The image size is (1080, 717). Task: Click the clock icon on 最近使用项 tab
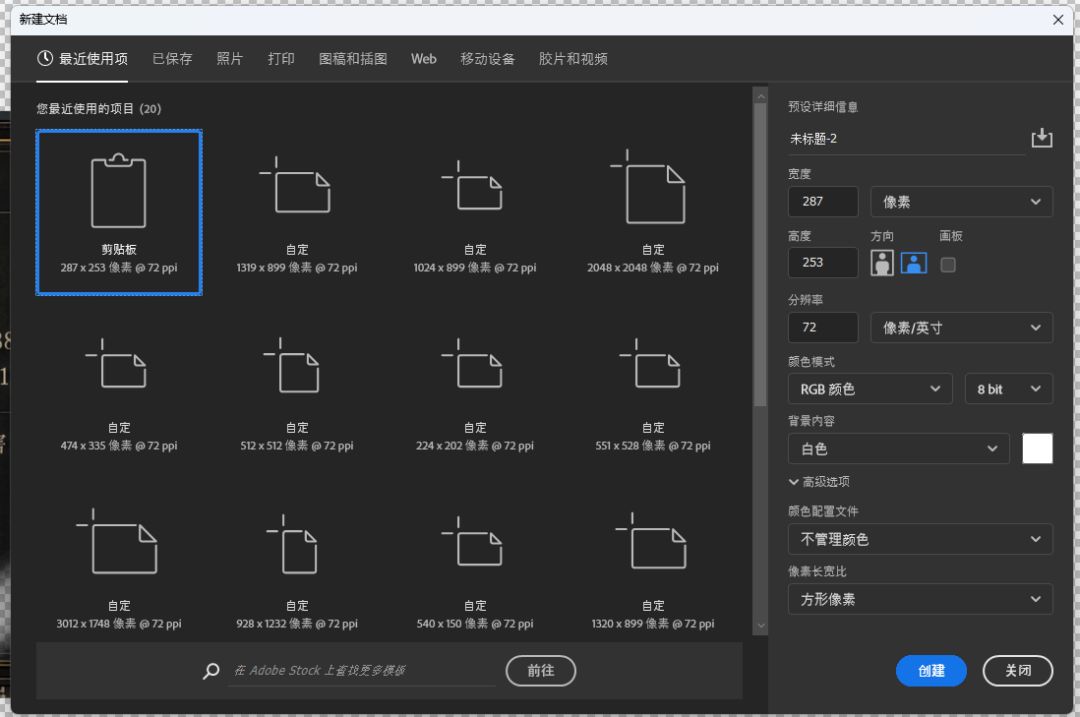[x=45, y=59]
